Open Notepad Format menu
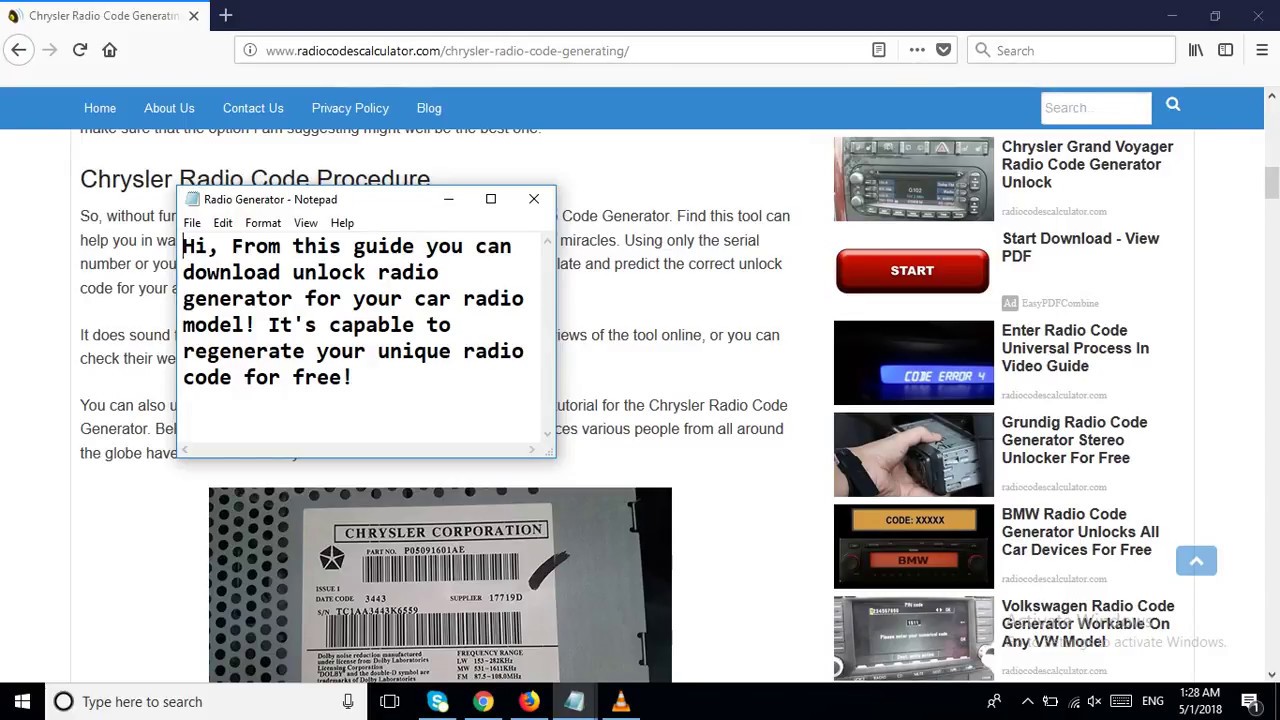1280x720 pixels. pyautogui.click(x=263, y=223)
